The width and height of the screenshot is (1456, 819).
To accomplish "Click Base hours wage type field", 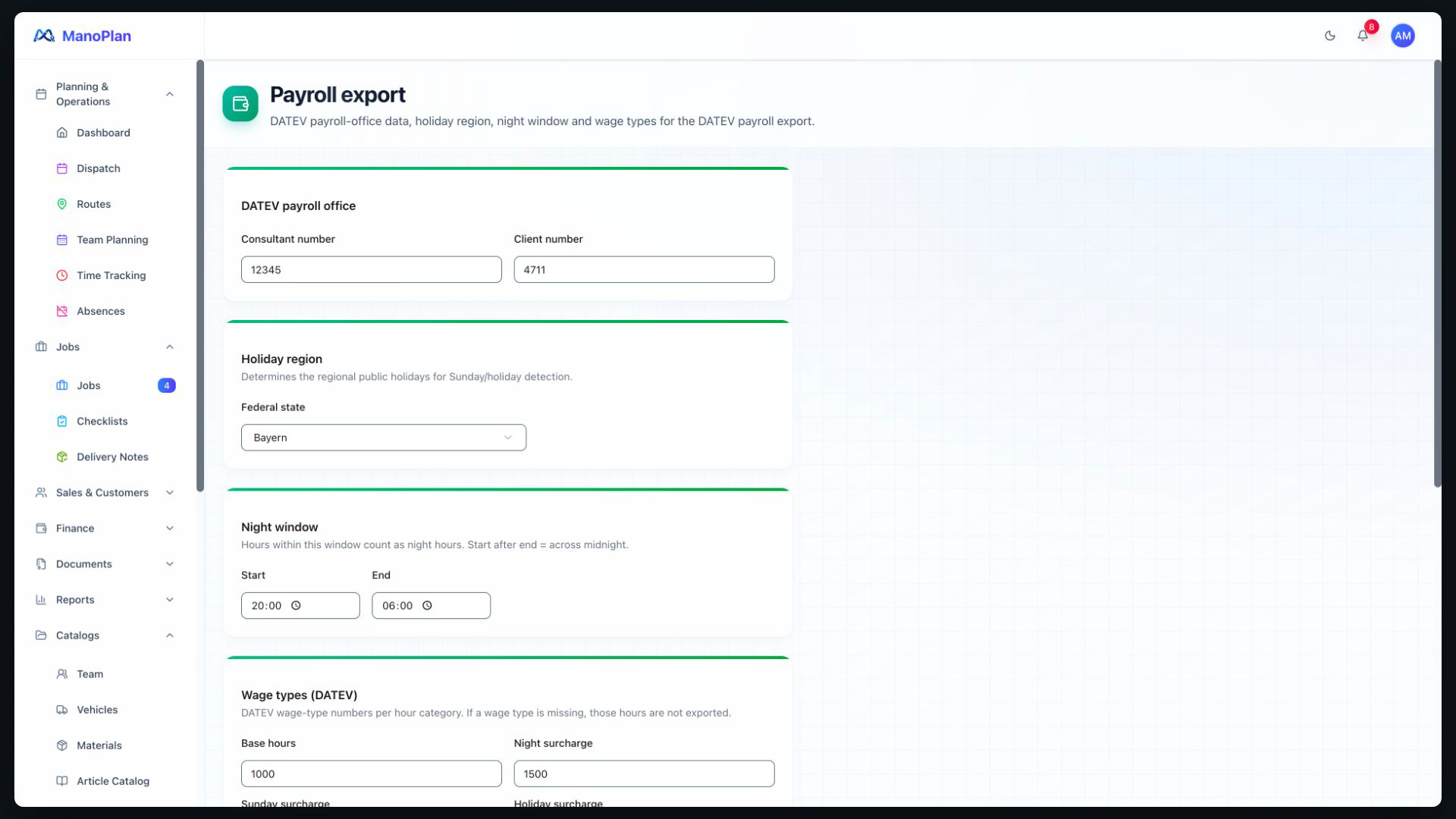I will pos(372,773).
